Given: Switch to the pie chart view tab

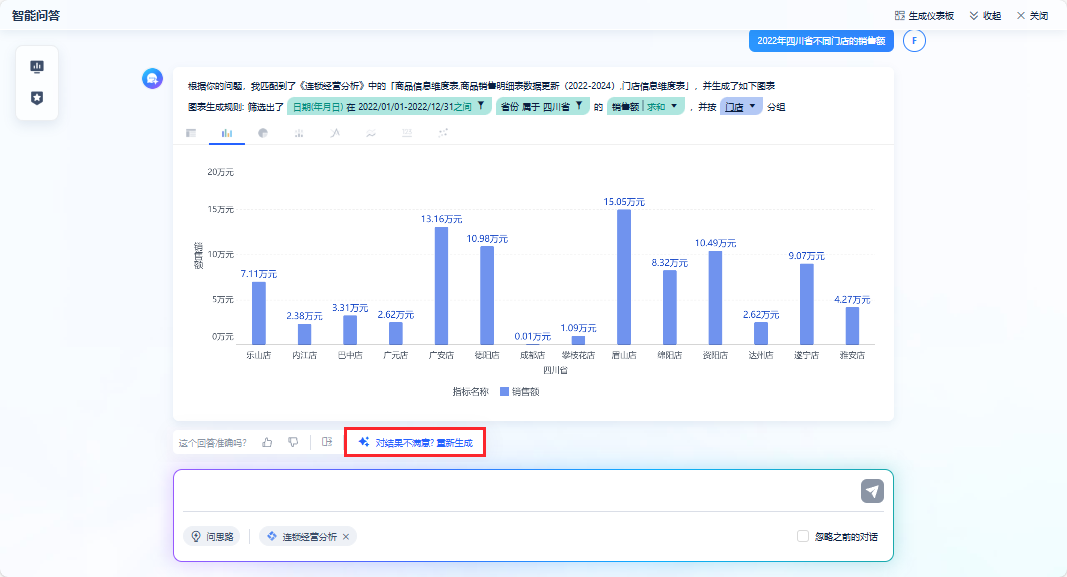Looking at the screenshot, I should click(263, 133).
